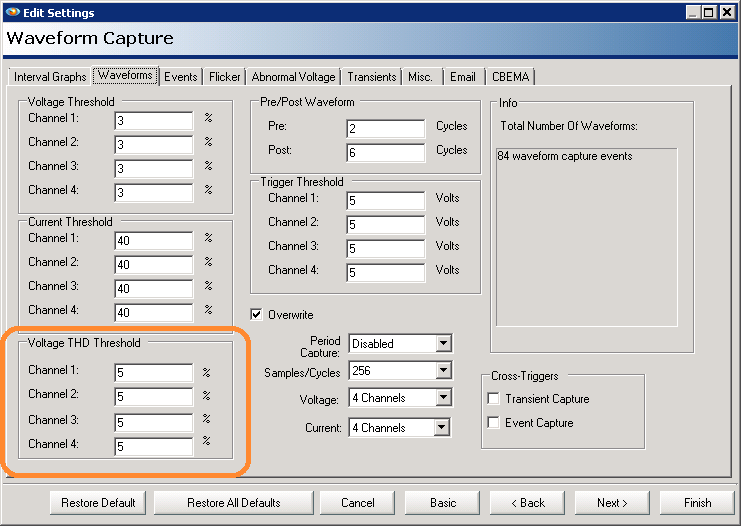Switch to the Misc. tab
Viewport: 741px width, 526px height.
pos(420,77)
